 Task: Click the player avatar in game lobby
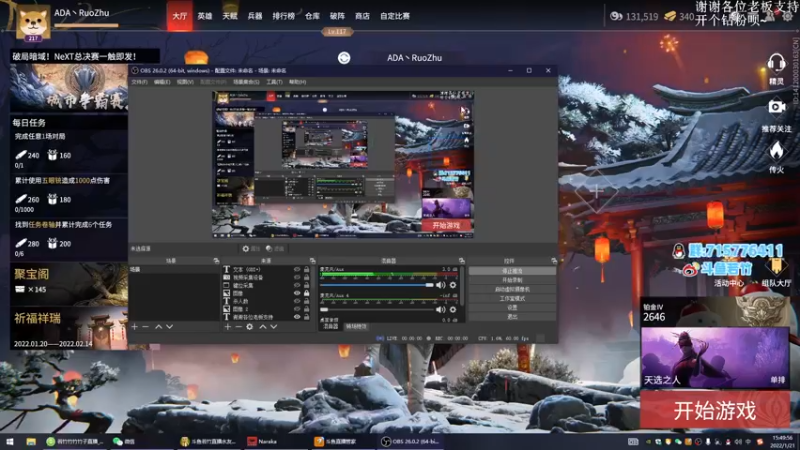33,22
